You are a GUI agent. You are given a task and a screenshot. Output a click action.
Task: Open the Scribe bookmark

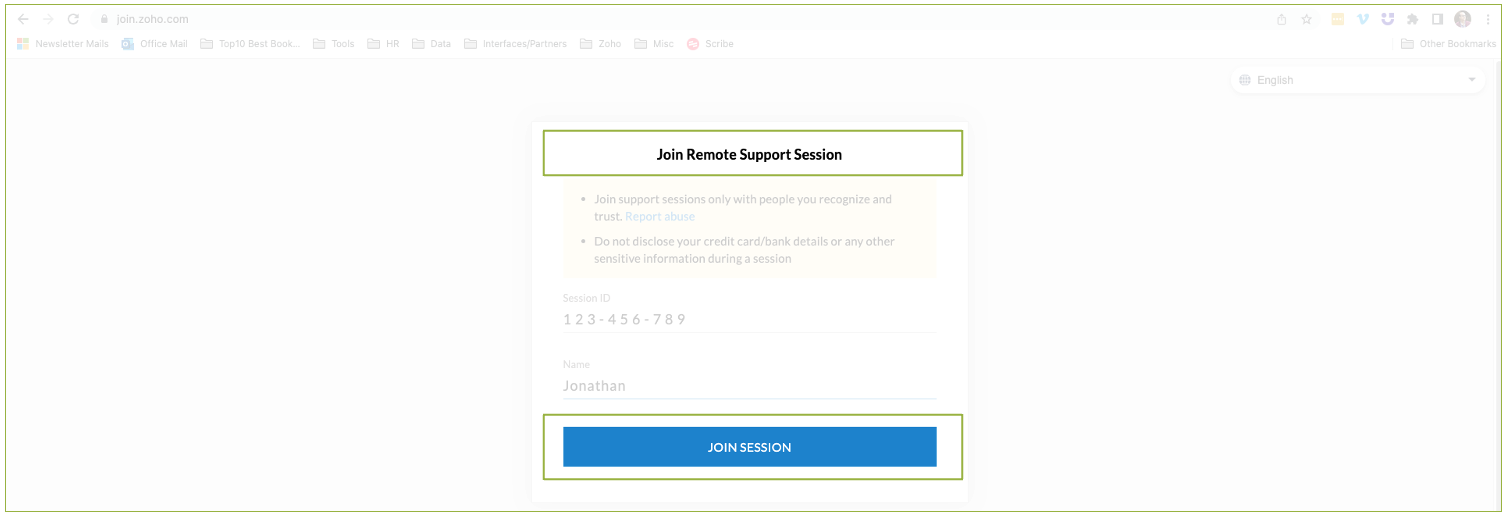(x=710, y=44)
